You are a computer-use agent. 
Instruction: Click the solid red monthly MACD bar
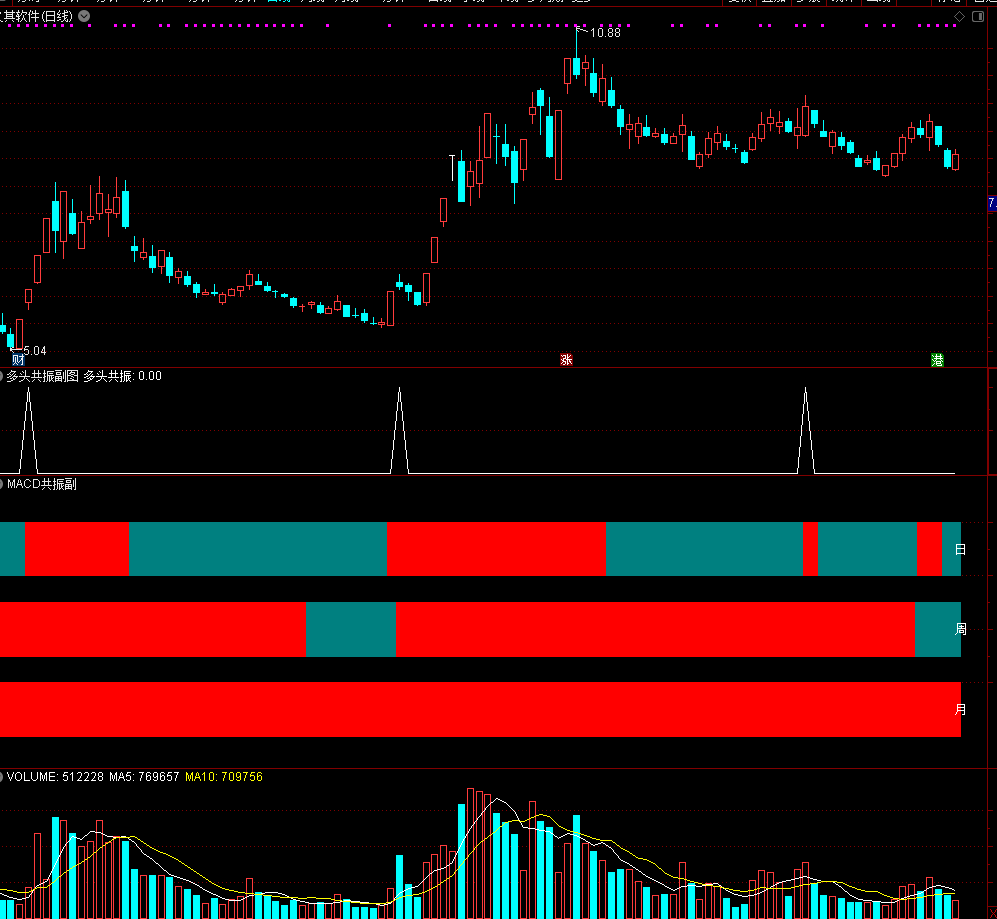pyautogui.click(x=480, y=709)
